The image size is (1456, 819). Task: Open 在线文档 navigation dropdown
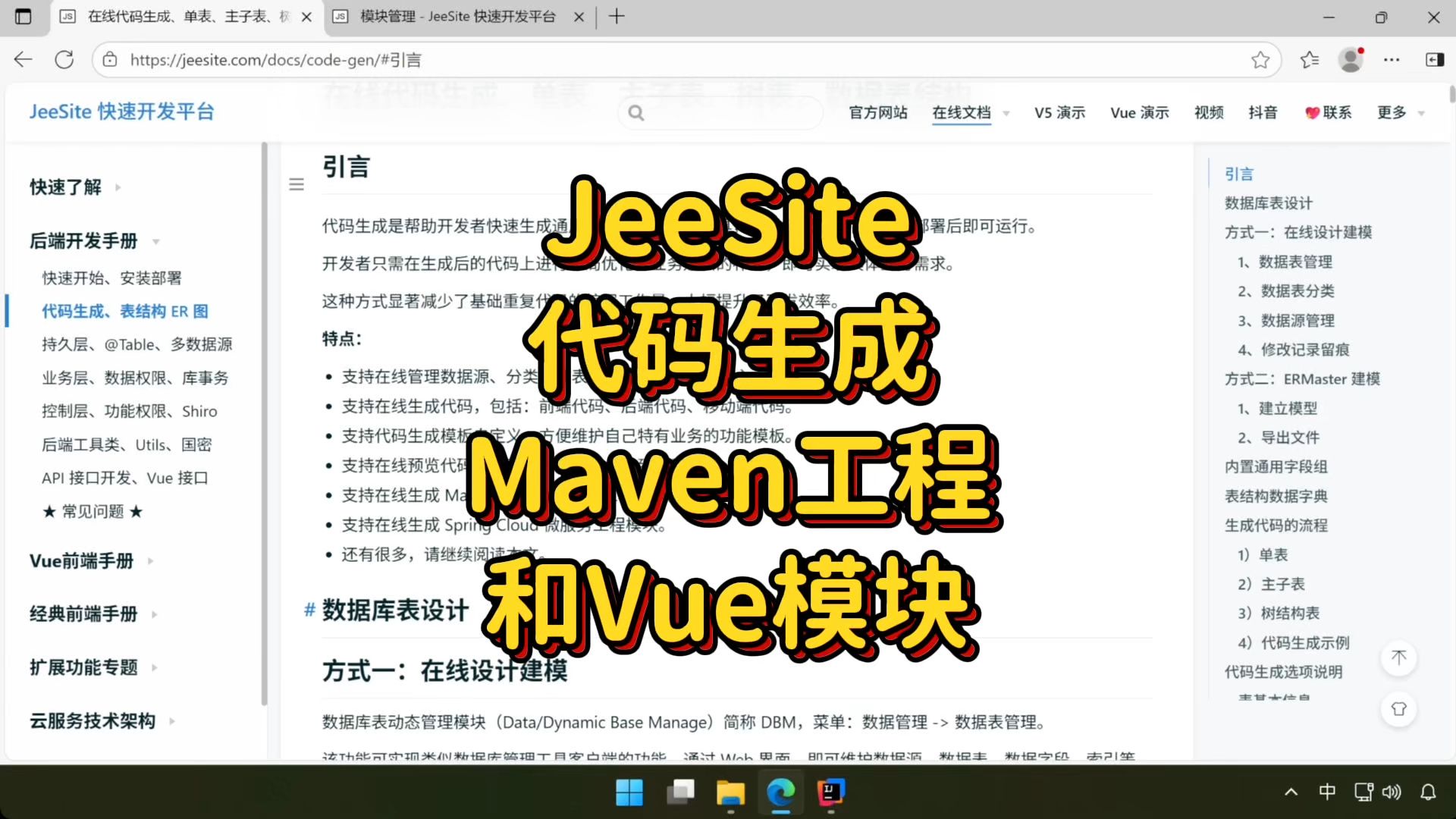(971, 113)
